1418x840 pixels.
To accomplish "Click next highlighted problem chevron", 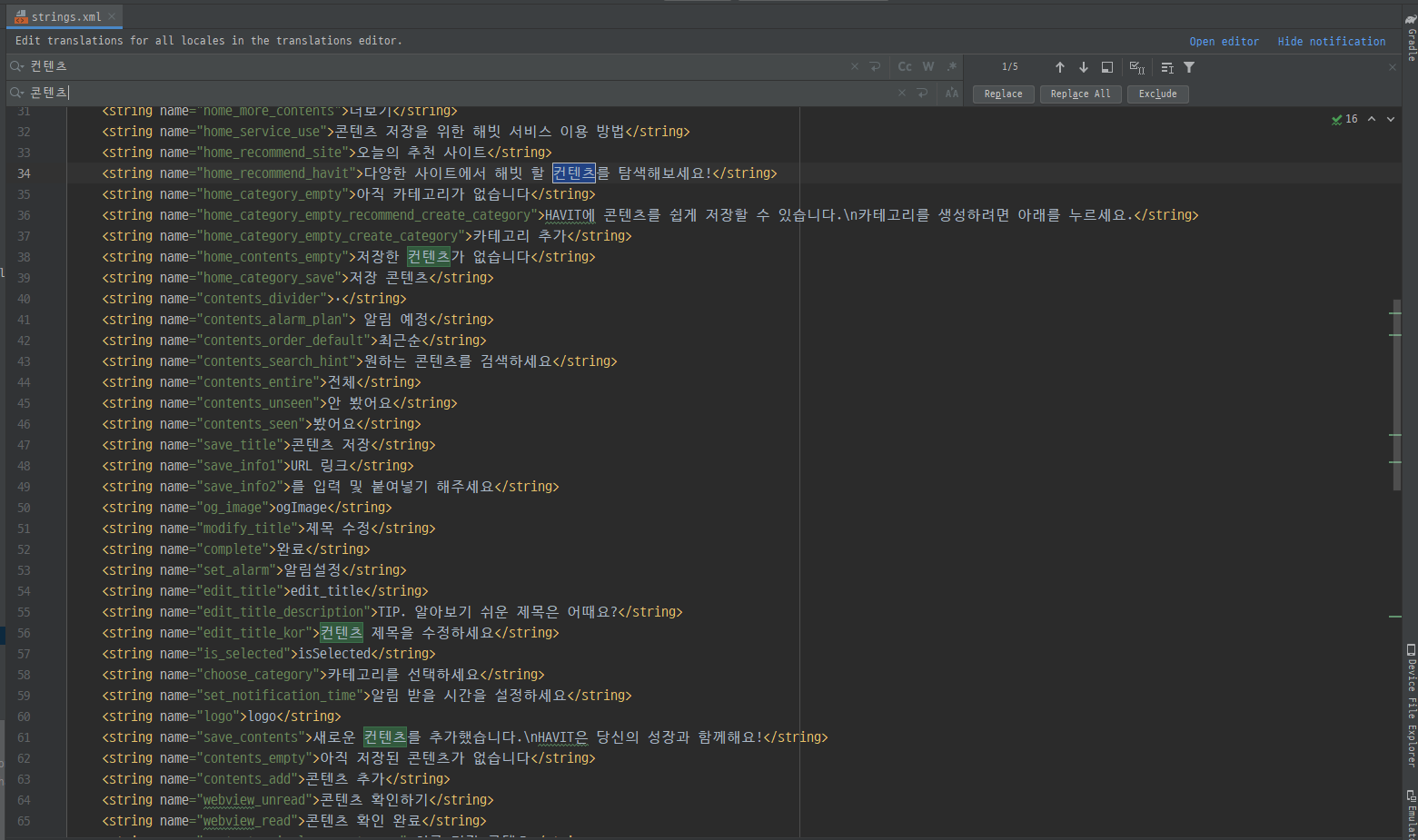I will point(1390,119).
